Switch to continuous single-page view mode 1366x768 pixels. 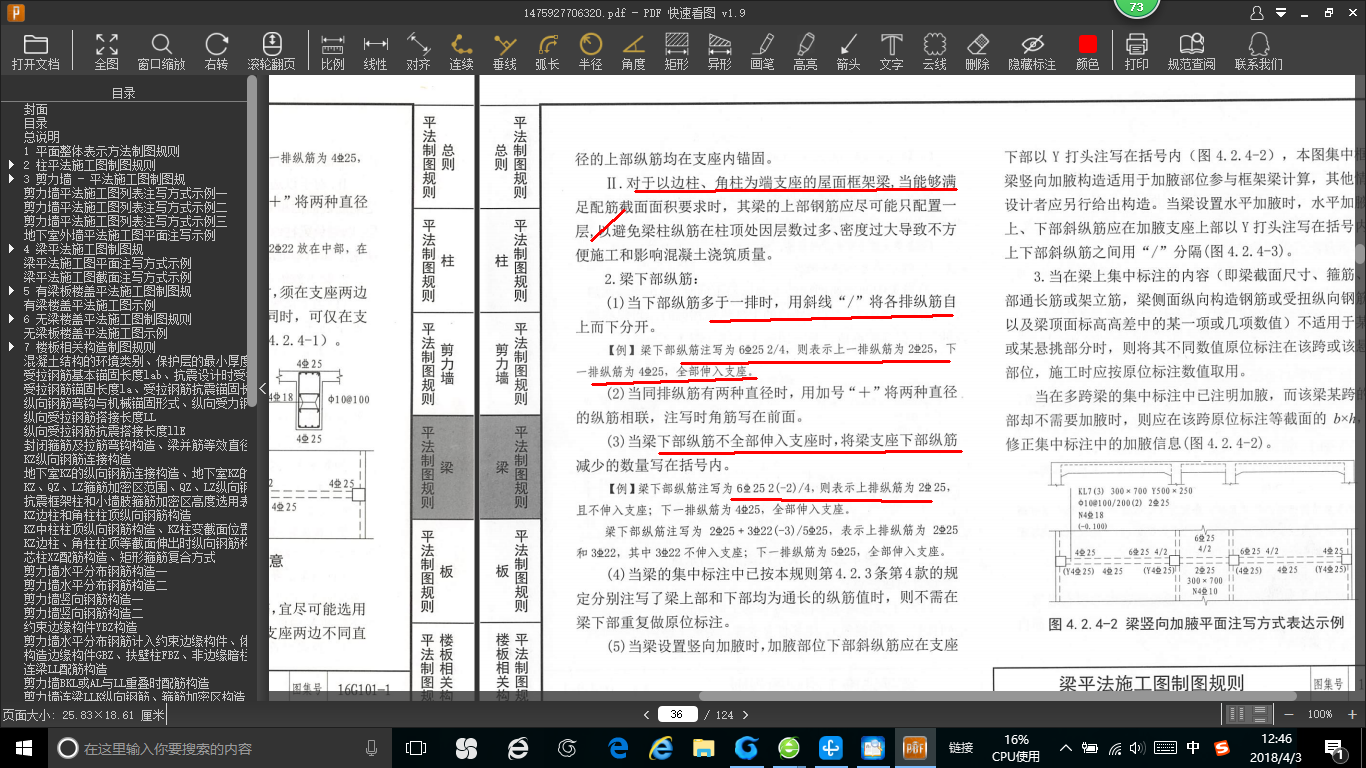(1261, 714)
